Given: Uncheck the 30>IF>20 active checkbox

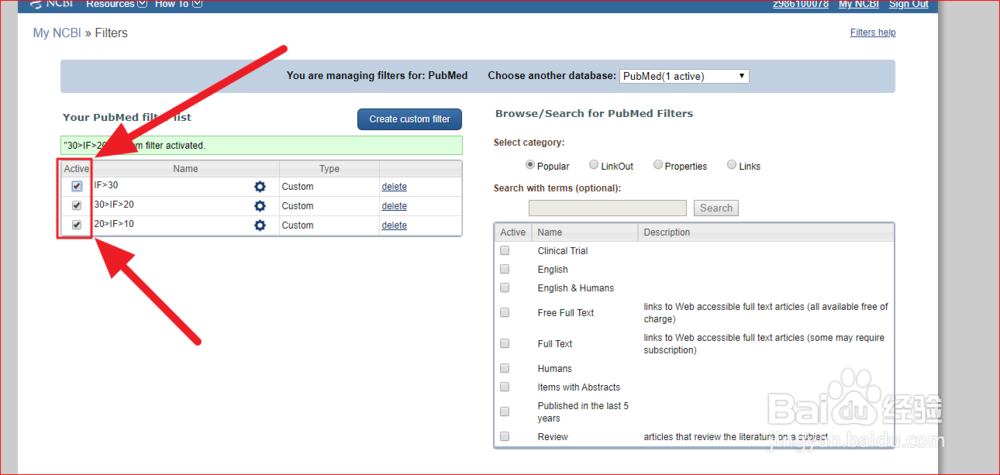Looking at the screenshot, I should (x=77, y=205).
